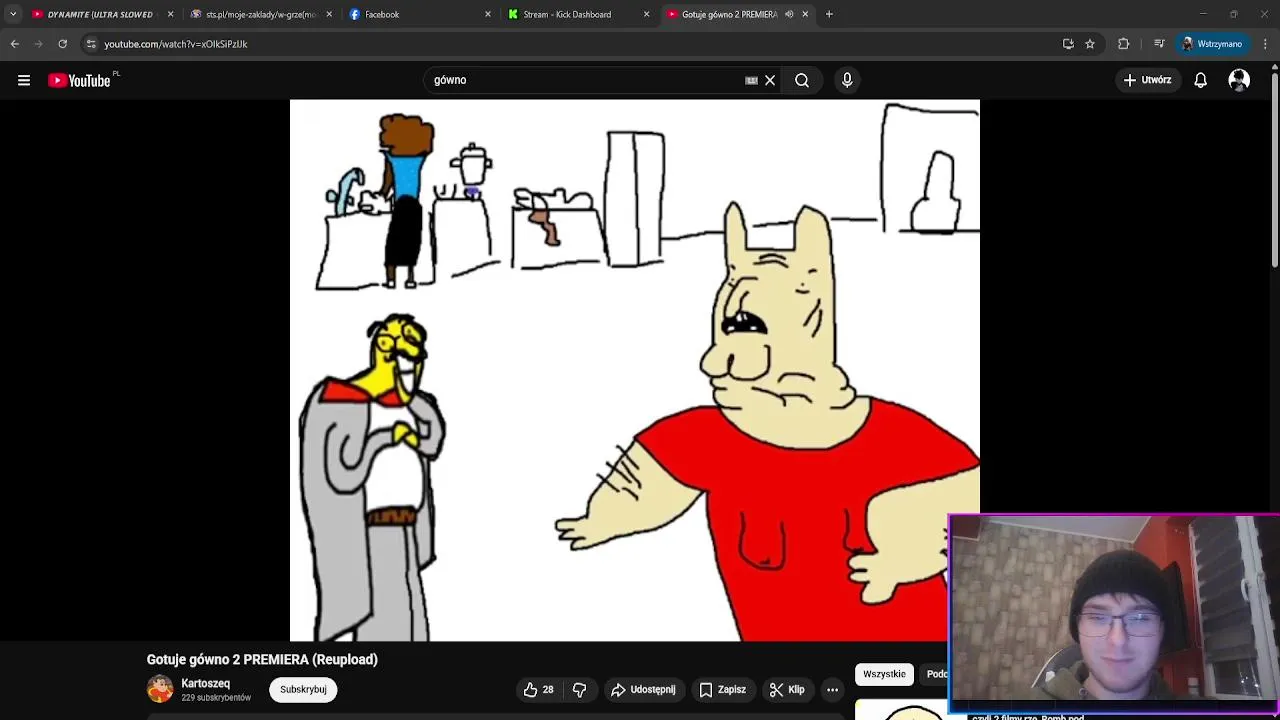Open a new browser tab
Screen dimensions: 1280x720
829,14
